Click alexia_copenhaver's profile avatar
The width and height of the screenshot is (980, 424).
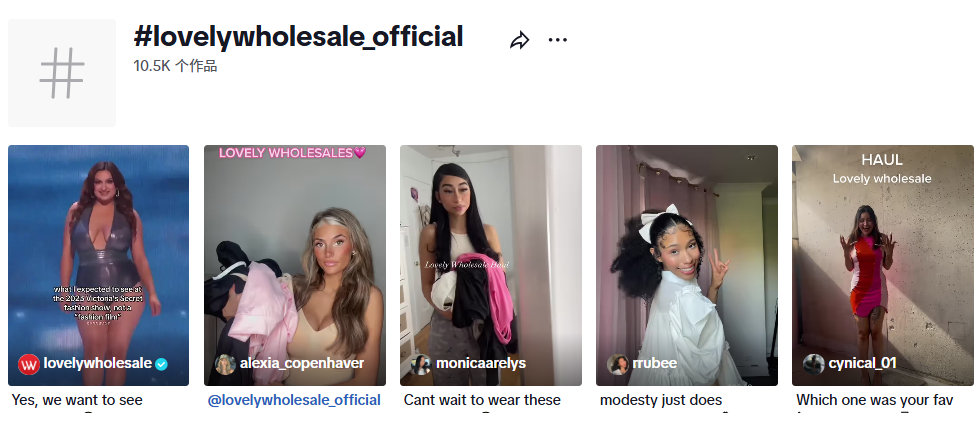(x=225, y=364)
